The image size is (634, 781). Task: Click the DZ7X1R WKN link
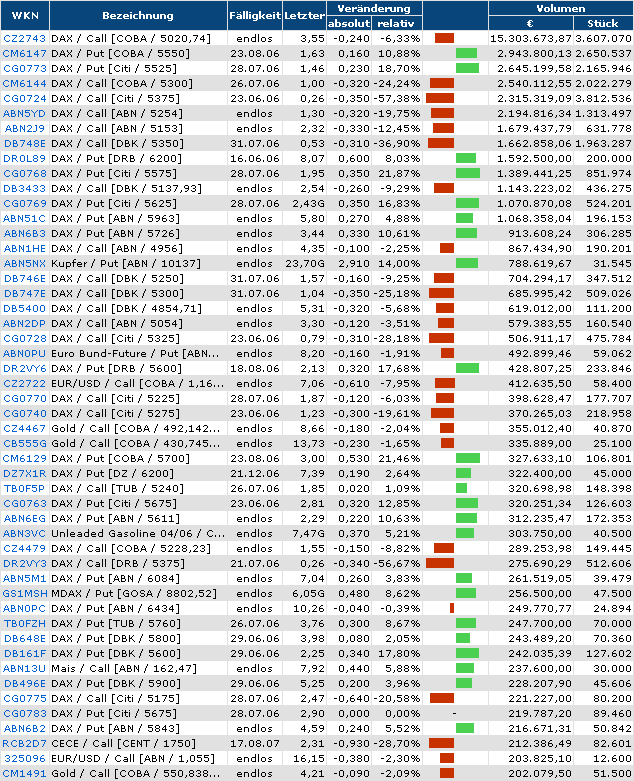pyautogui.click(x=24, y=473)
